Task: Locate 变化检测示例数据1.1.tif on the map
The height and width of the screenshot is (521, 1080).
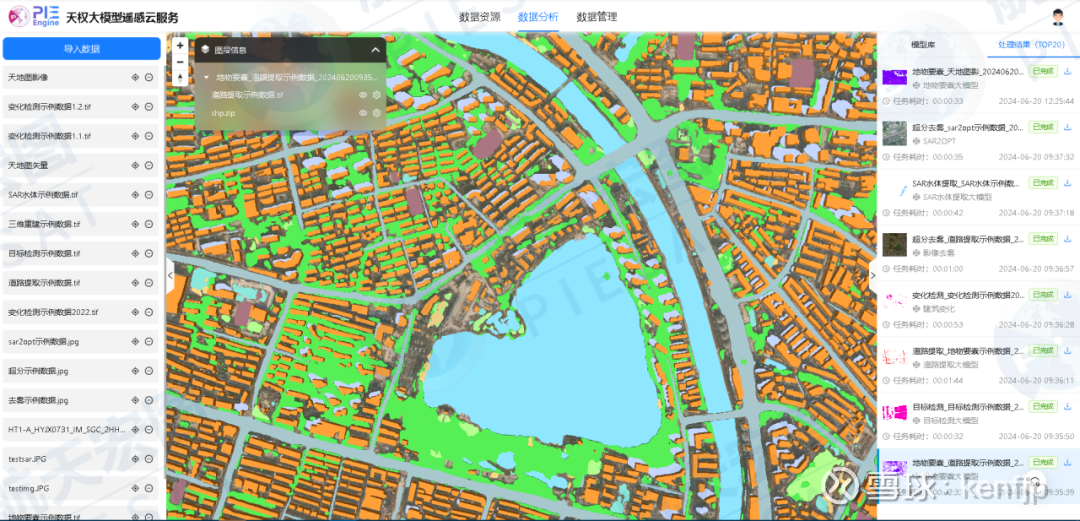Action: click(x=135, y=136)
